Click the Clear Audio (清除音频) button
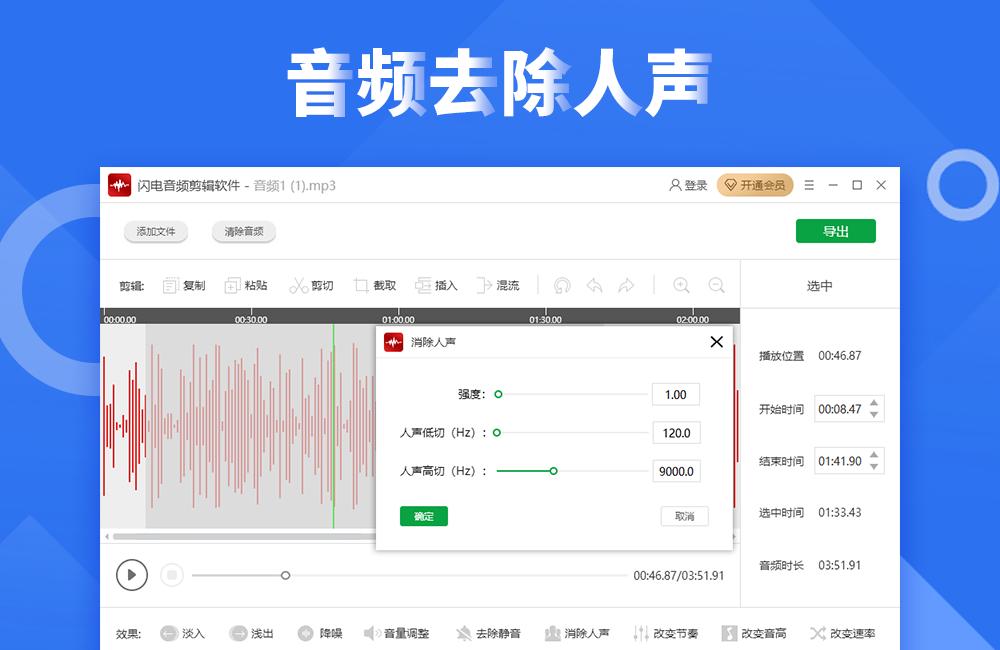Viewport: 1000px width, 650px height. pos(244,232)
